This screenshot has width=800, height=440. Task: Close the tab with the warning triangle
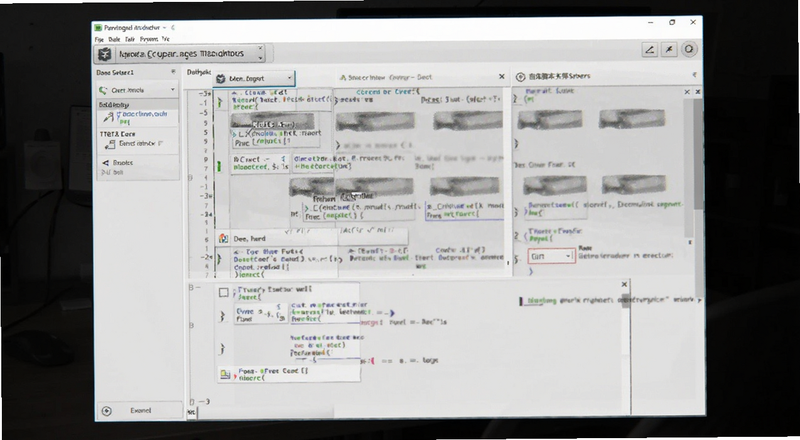coord(502,77)
